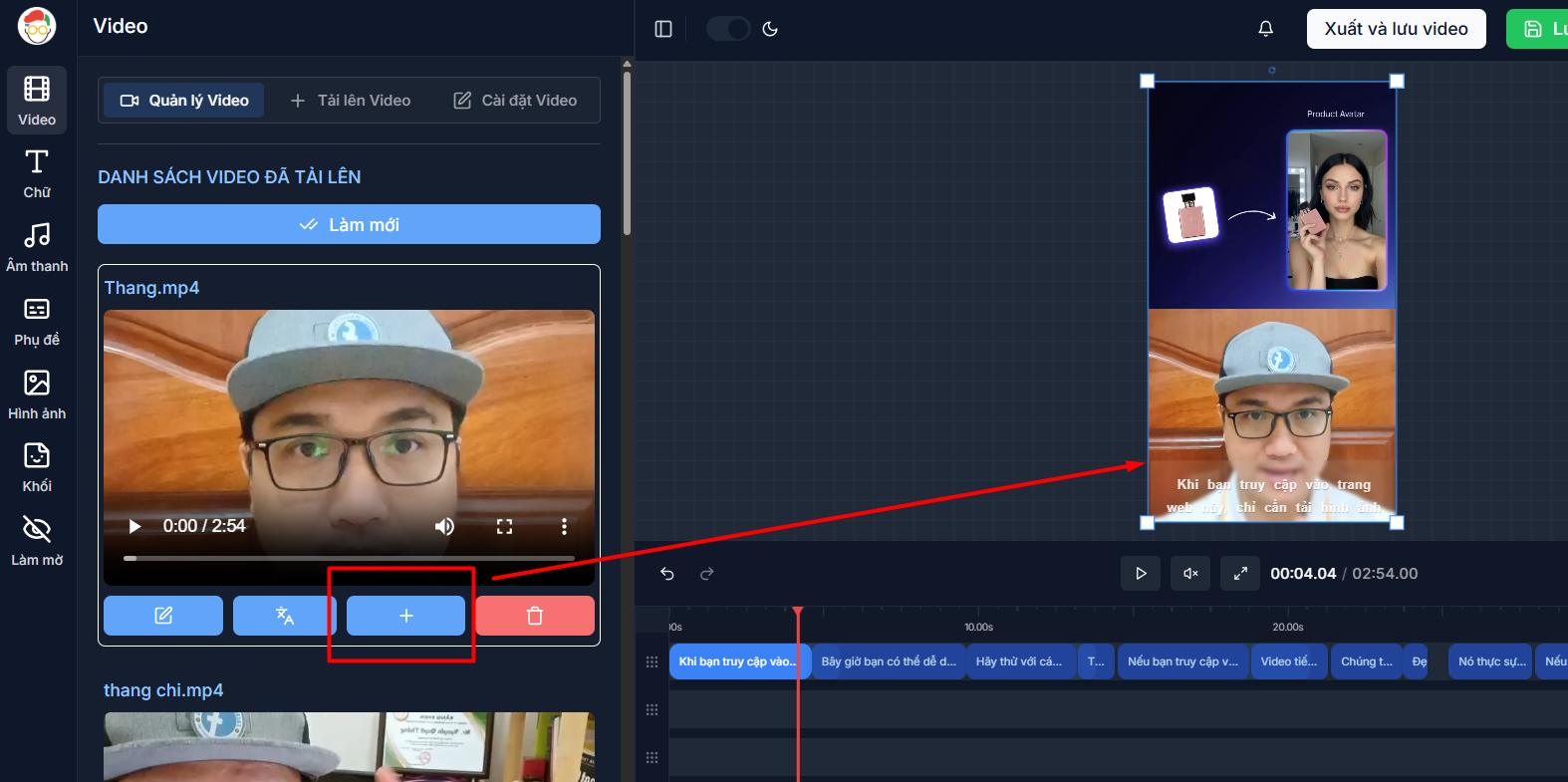Click Xuất và lưu video button

(1396, 29)
